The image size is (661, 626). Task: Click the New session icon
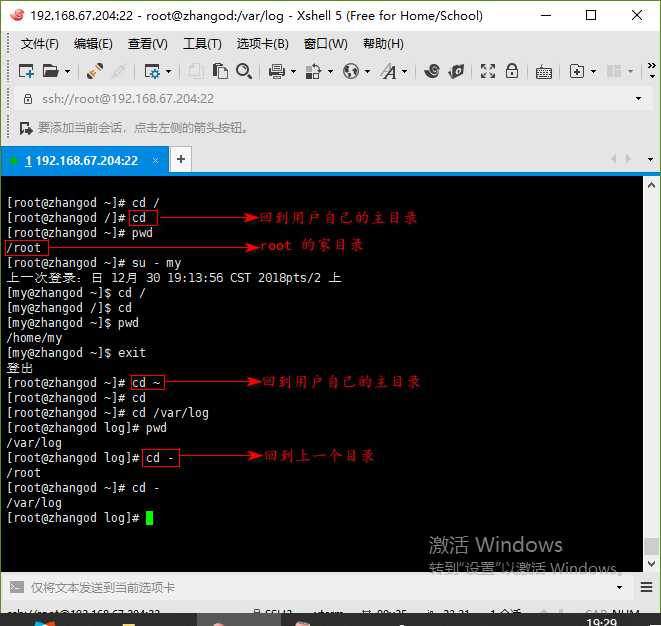pos(26,72)
